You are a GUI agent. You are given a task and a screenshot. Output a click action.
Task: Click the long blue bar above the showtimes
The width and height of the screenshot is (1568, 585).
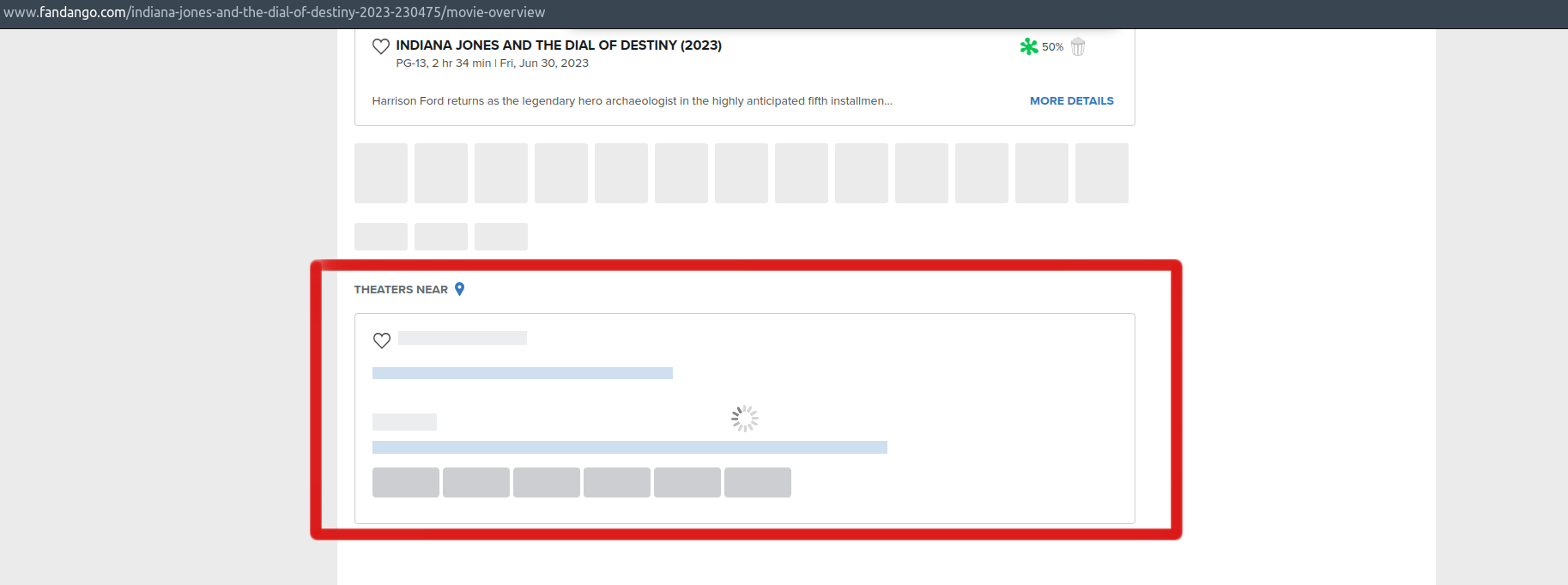(629, 447)
